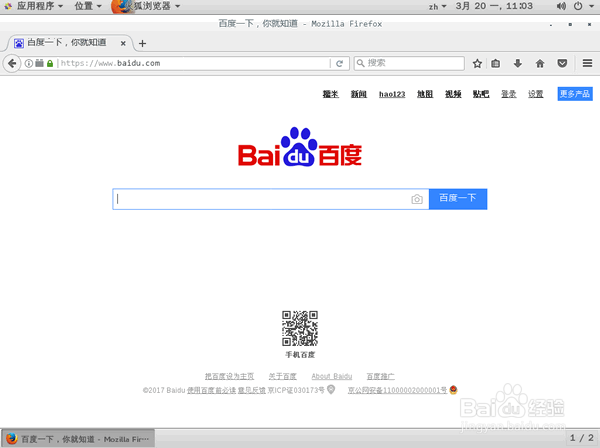The image size is (600, 448).
Task: Click the 京公网安备 registration number link
Action: click(x=397, y=390)
